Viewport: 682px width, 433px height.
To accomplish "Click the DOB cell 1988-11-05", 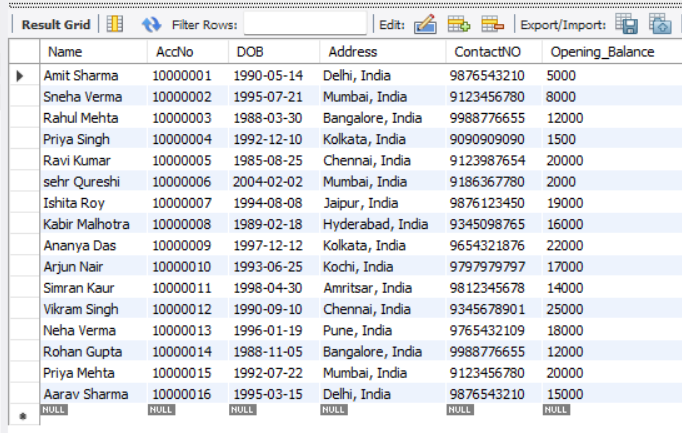I will 274,352.
